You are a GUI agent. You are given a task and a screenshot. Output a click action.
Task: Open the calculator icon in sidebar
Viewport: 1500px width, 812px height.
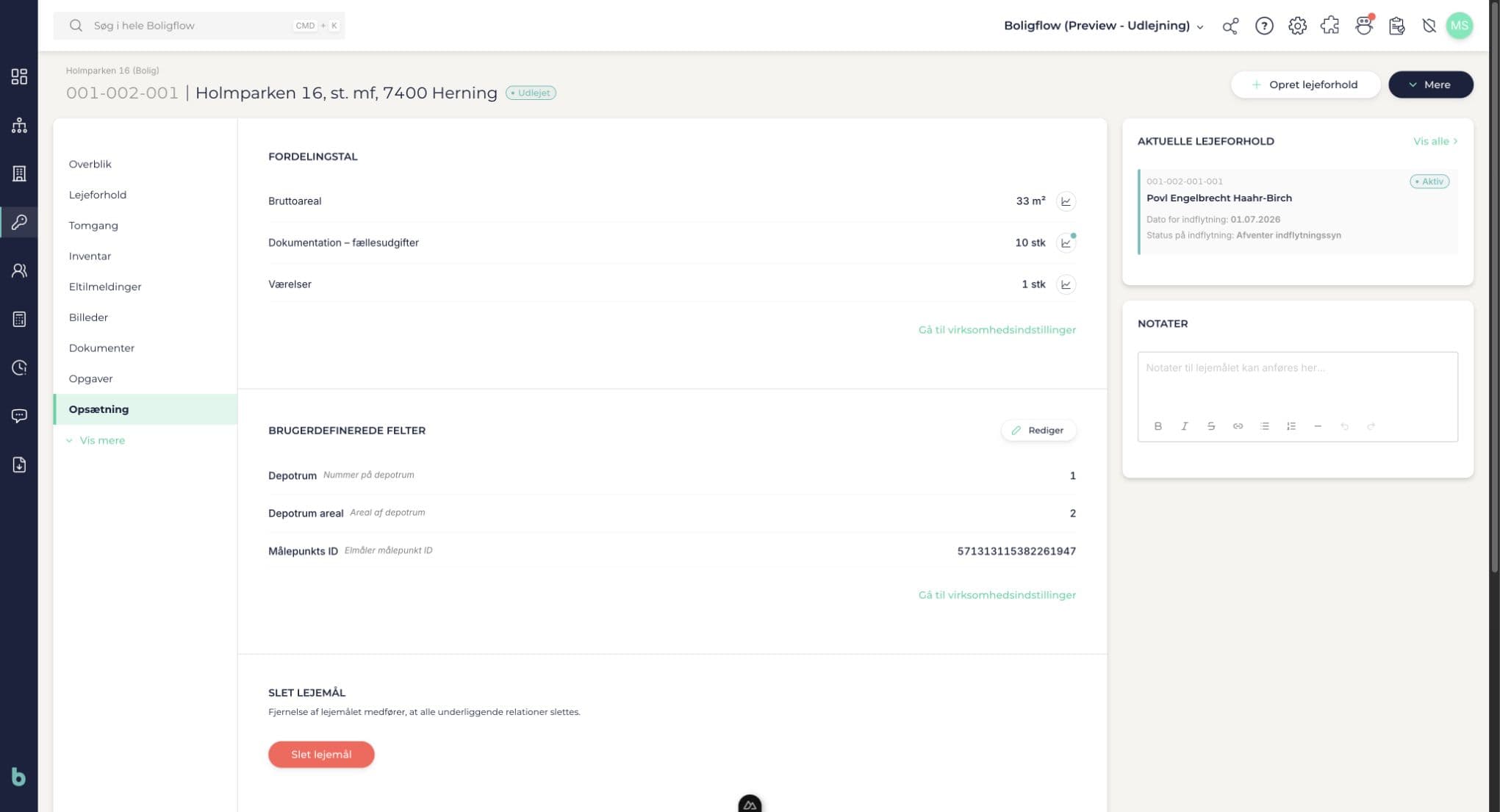pos(19,319)
